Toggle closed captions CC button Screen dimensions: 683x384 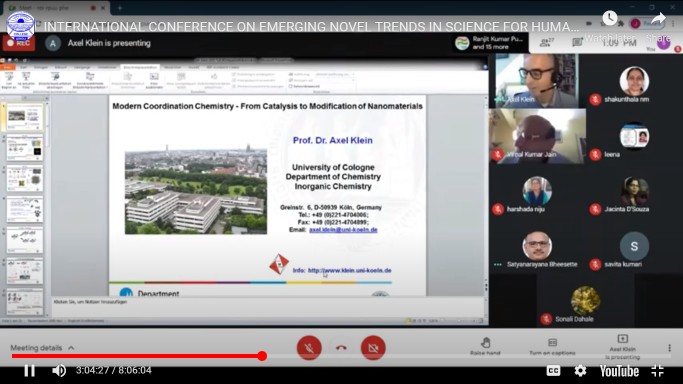553,371
